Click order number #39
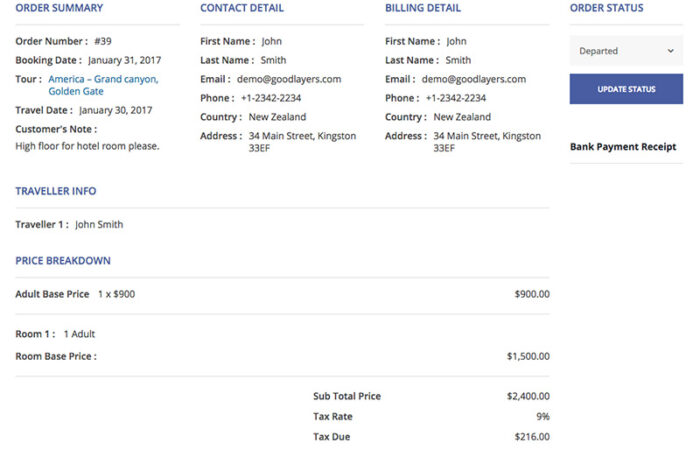 pos(103,42)
